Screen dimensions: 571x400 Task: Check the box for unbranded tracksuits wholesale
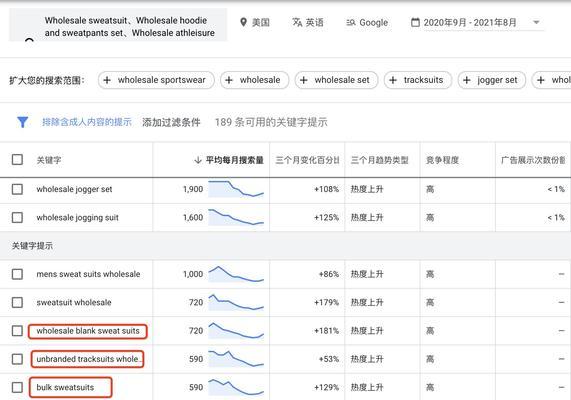coord(17,359)
